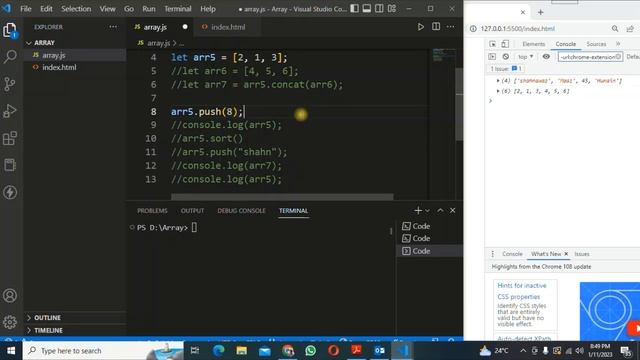The image size is (640, 360).
Task: Run the code with the play button
Action: (x=420, y=27)
